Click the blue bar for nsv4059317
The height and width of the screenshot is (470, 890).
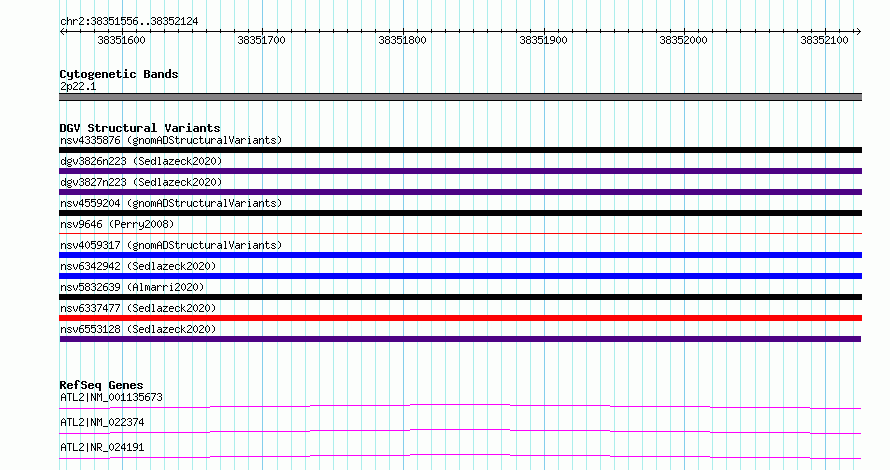click(460, 255)
